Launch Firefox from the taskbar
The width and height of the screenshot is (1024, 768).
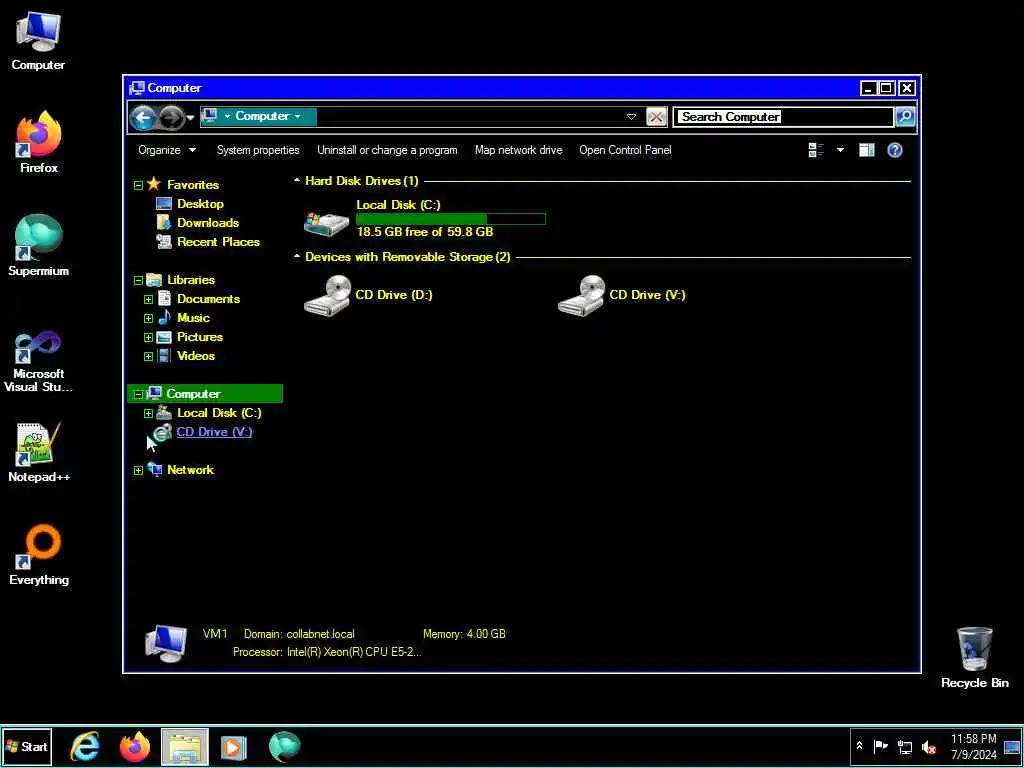tap(135, 747)
